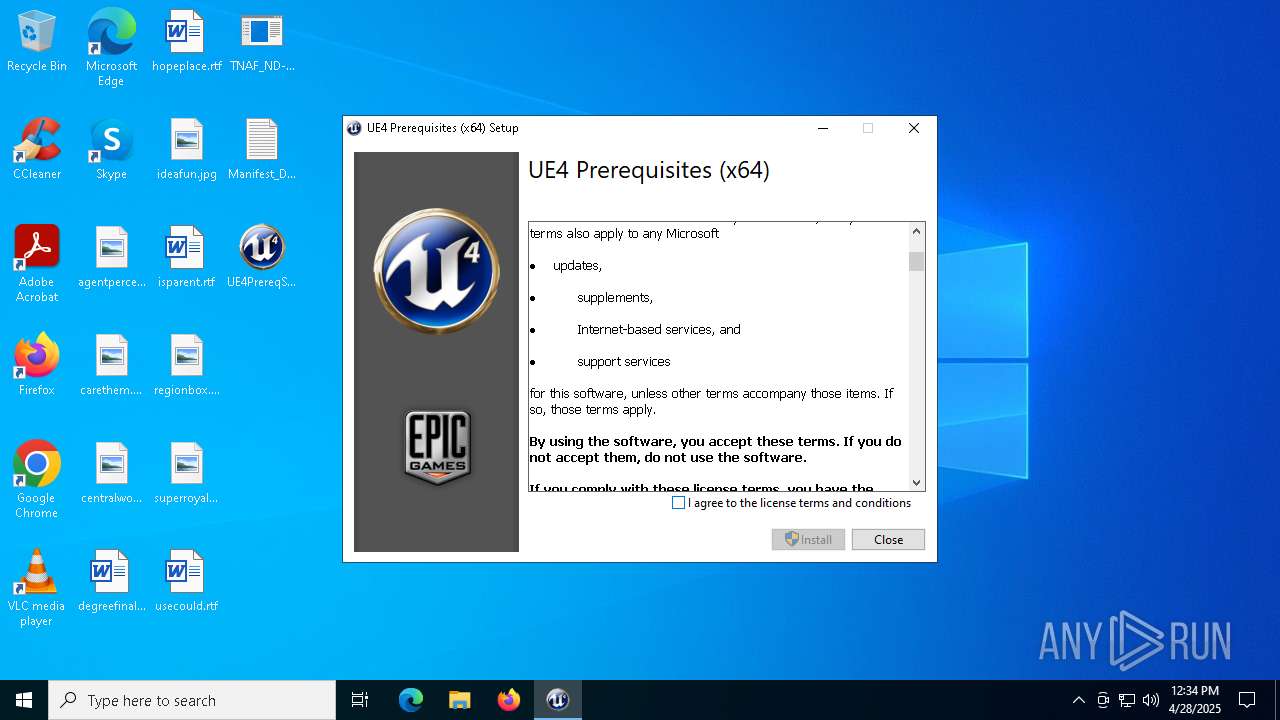The height and width of the screenshot is (720, 1280).
Task: Close the UE4 Prerequisites window via X
Action: (x=913, y=128)
